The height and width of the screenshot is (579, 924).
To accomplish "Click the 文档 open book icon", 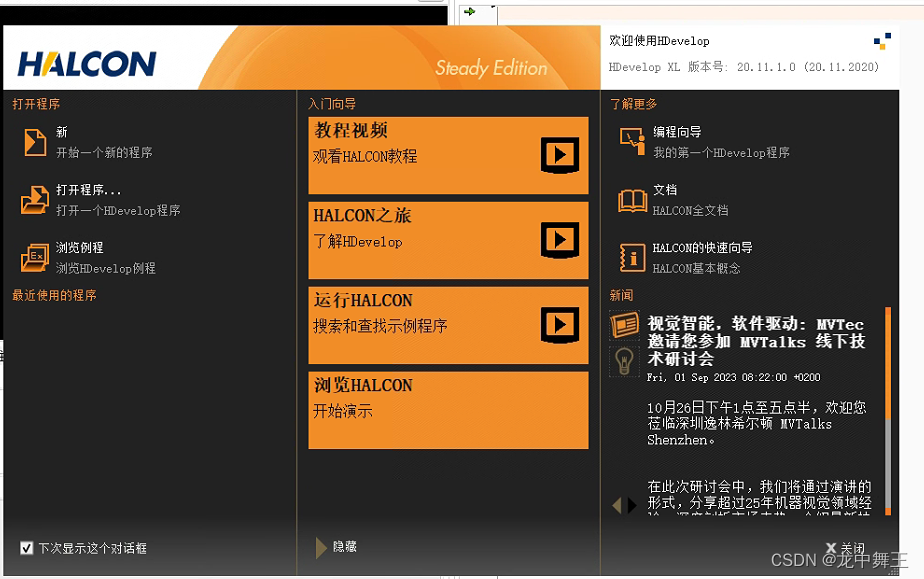I will pos(632,200).
